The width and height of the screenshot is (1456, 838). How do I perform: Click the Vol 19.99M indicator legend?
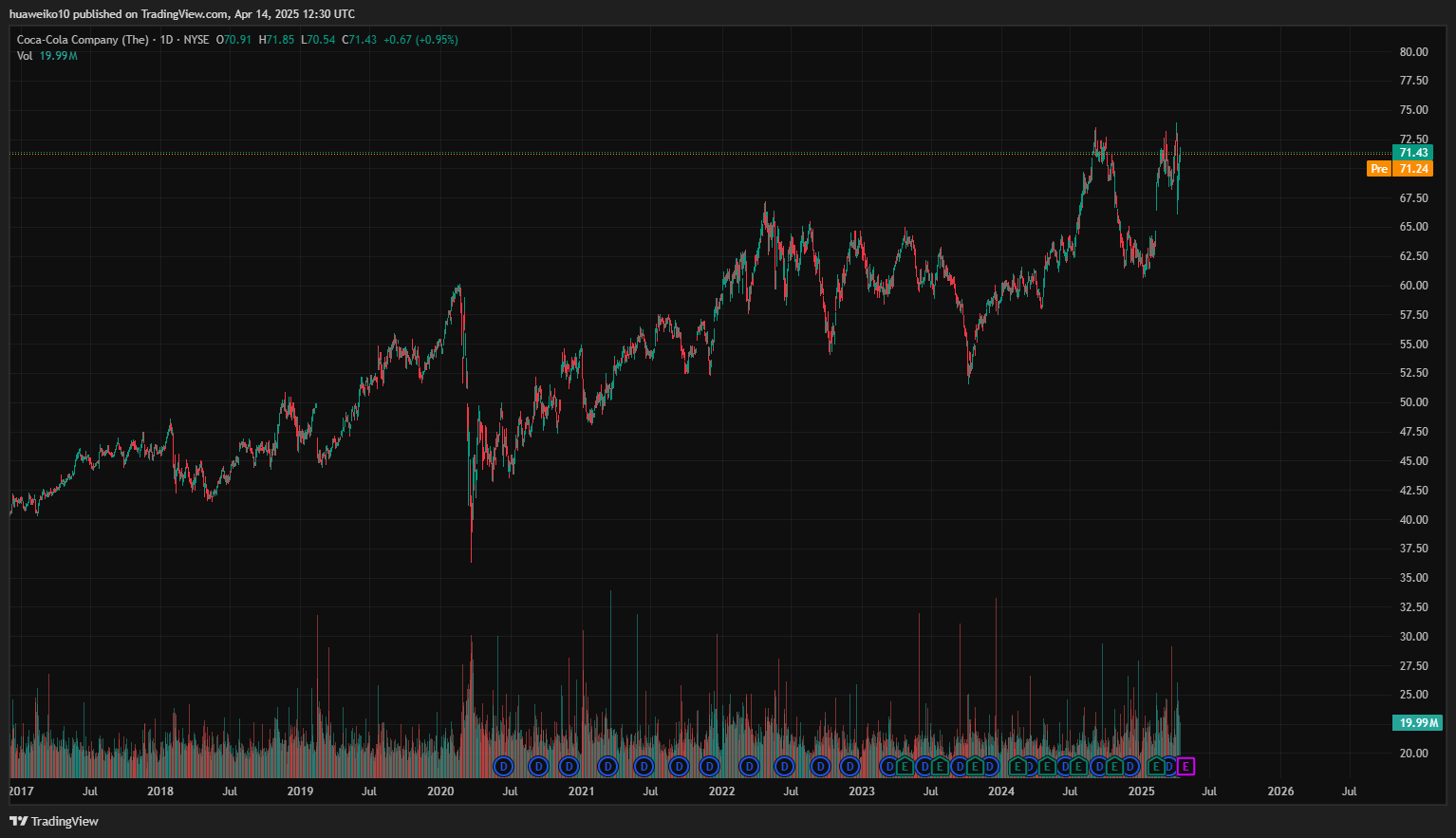[47, 56]
